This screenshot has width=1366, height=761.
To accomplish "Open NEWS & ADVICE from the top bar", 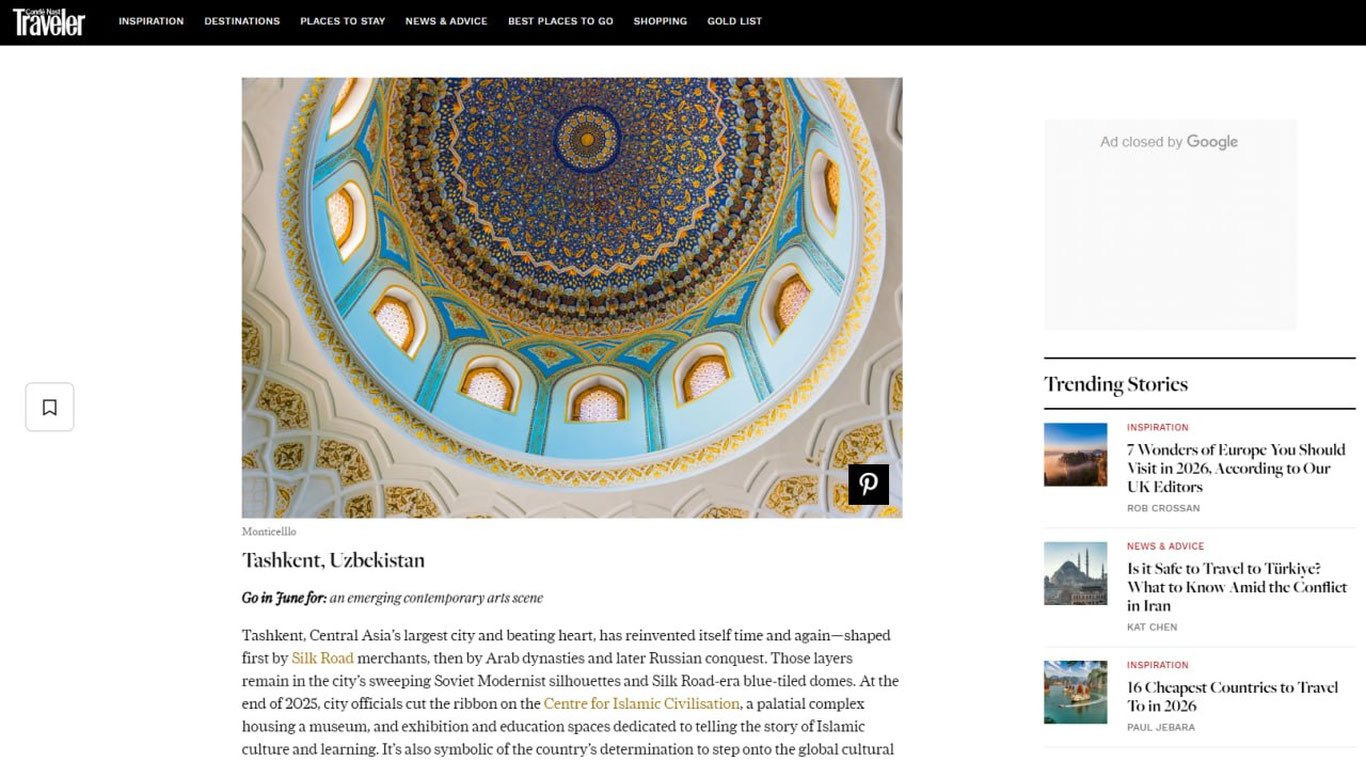I will tap(446, 20).
